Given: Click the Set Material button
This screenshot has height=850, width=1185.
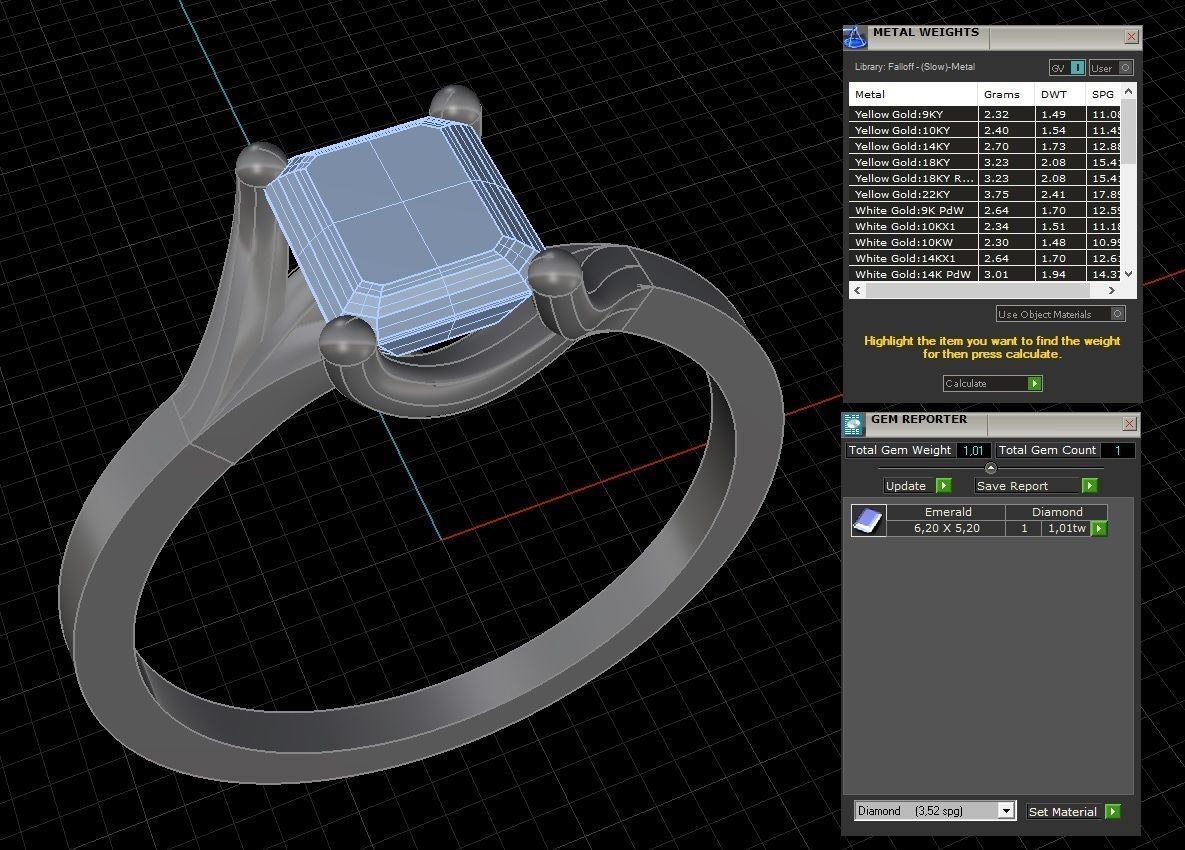Looking at the screenshot, I should point(1073,811).
